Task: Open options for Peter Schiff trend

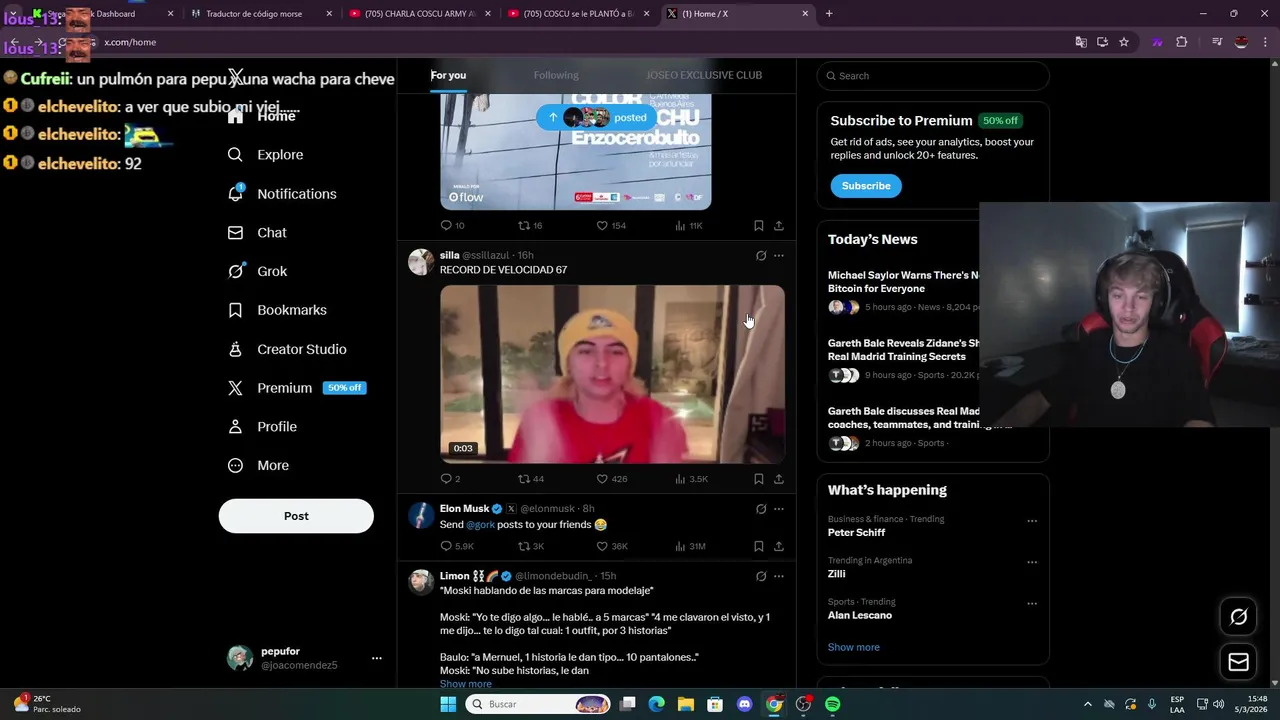Action: coord(1032,521)
